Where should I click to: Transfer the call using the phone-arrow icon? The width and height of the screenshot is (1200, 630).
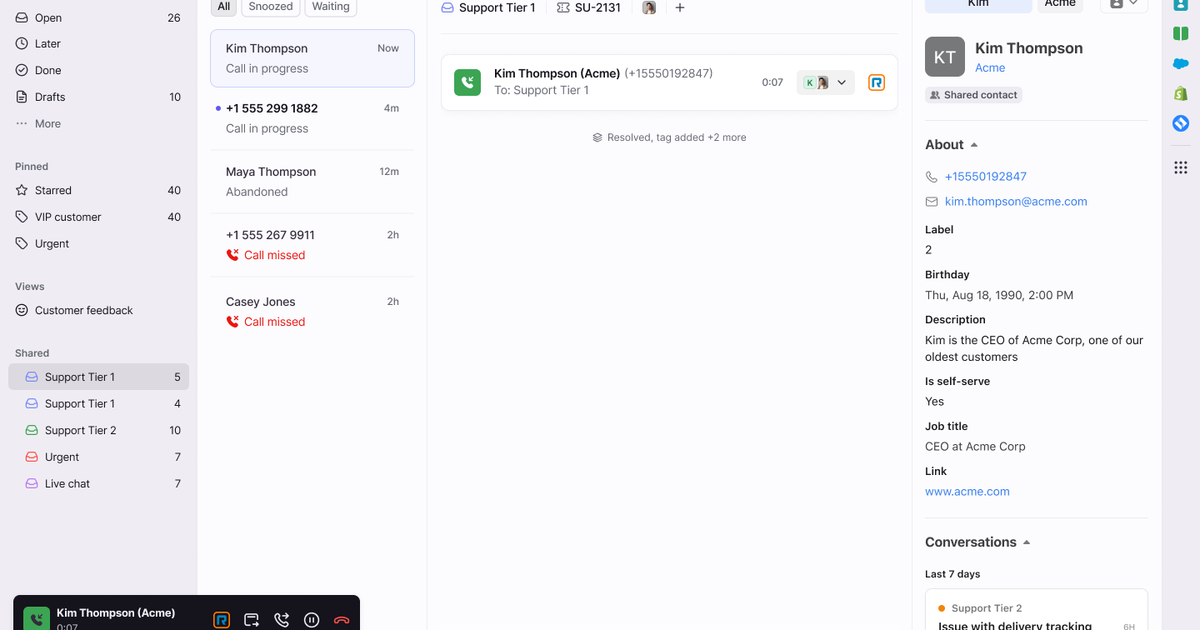pos(281,619)
